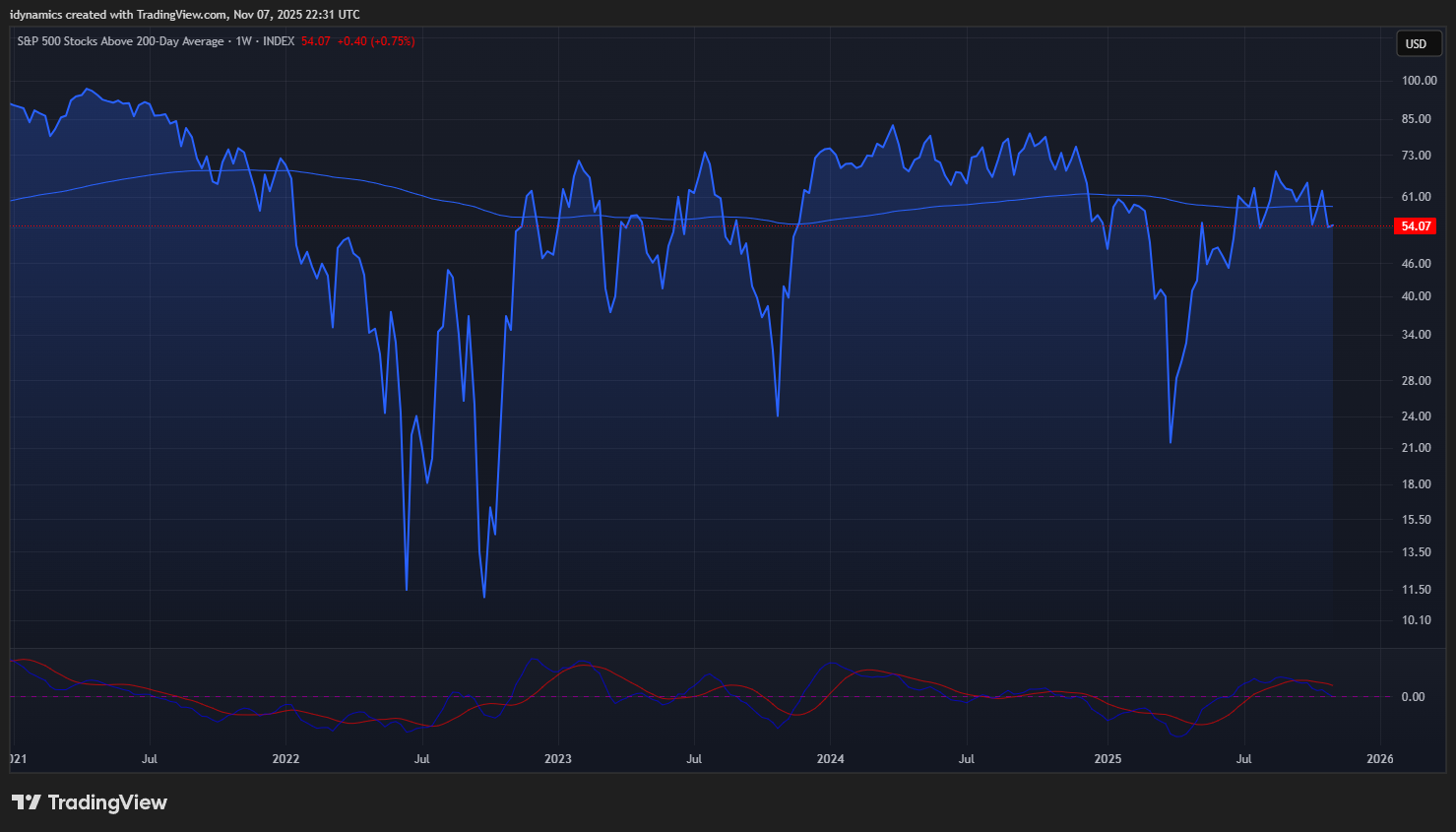
Task: Open the USD currency selector
Action: (1416, 43)
